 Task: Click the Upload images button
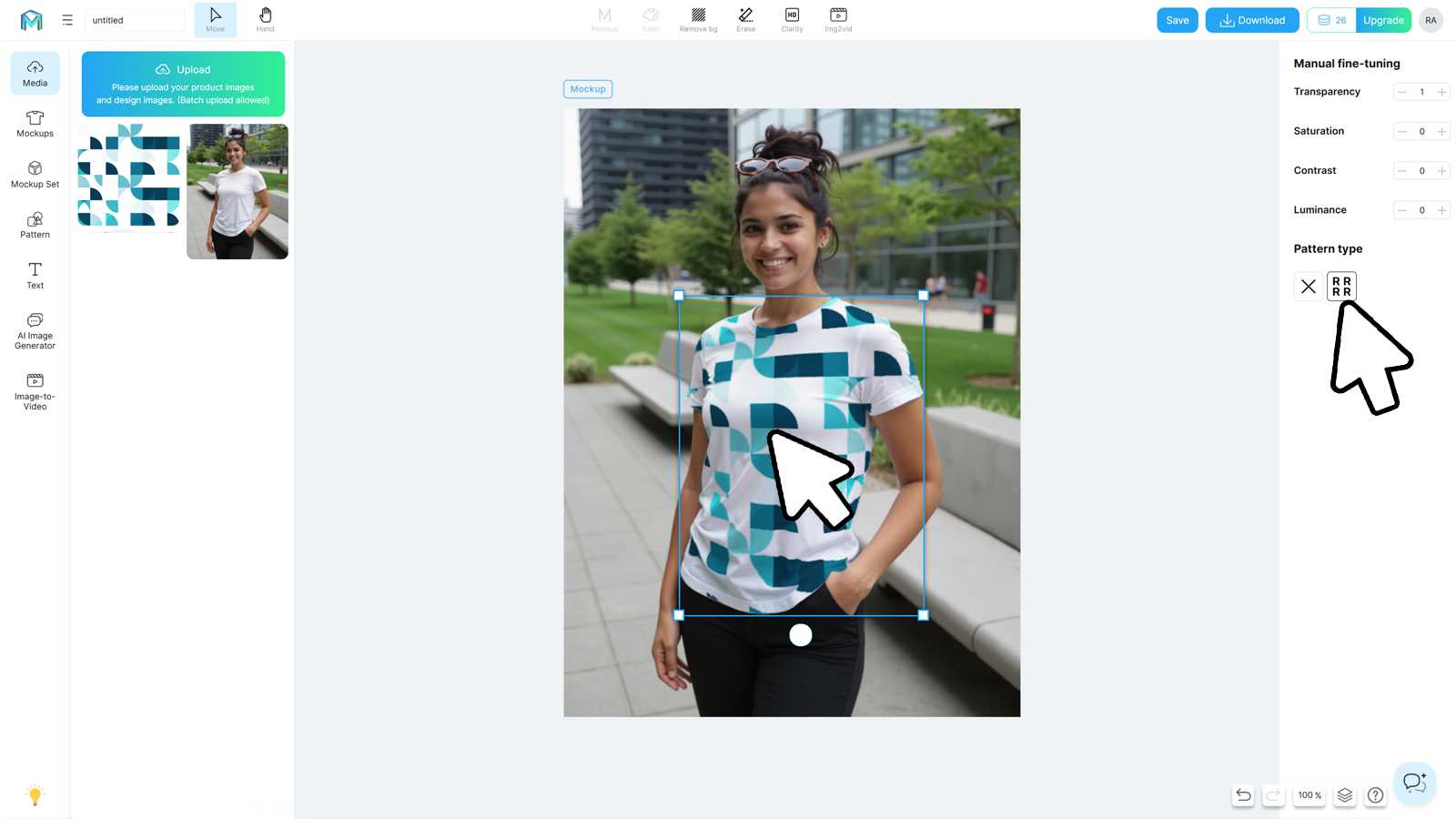(183, 84)
